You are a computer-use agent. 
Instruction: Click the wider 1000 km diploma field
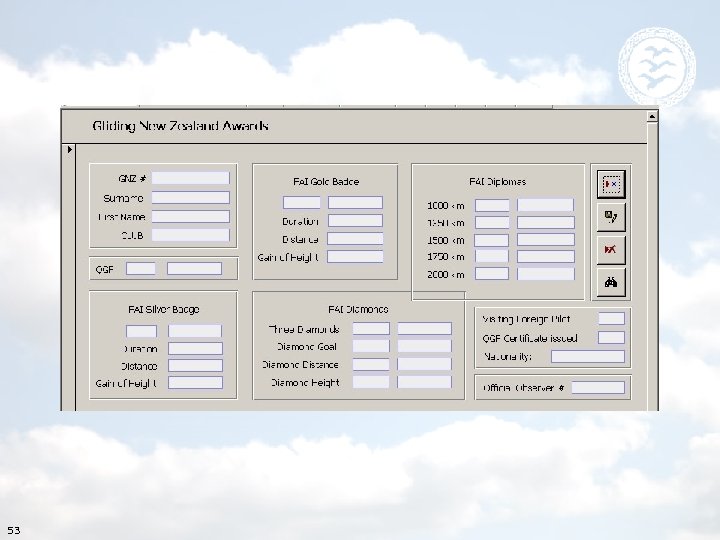(546, 205)
